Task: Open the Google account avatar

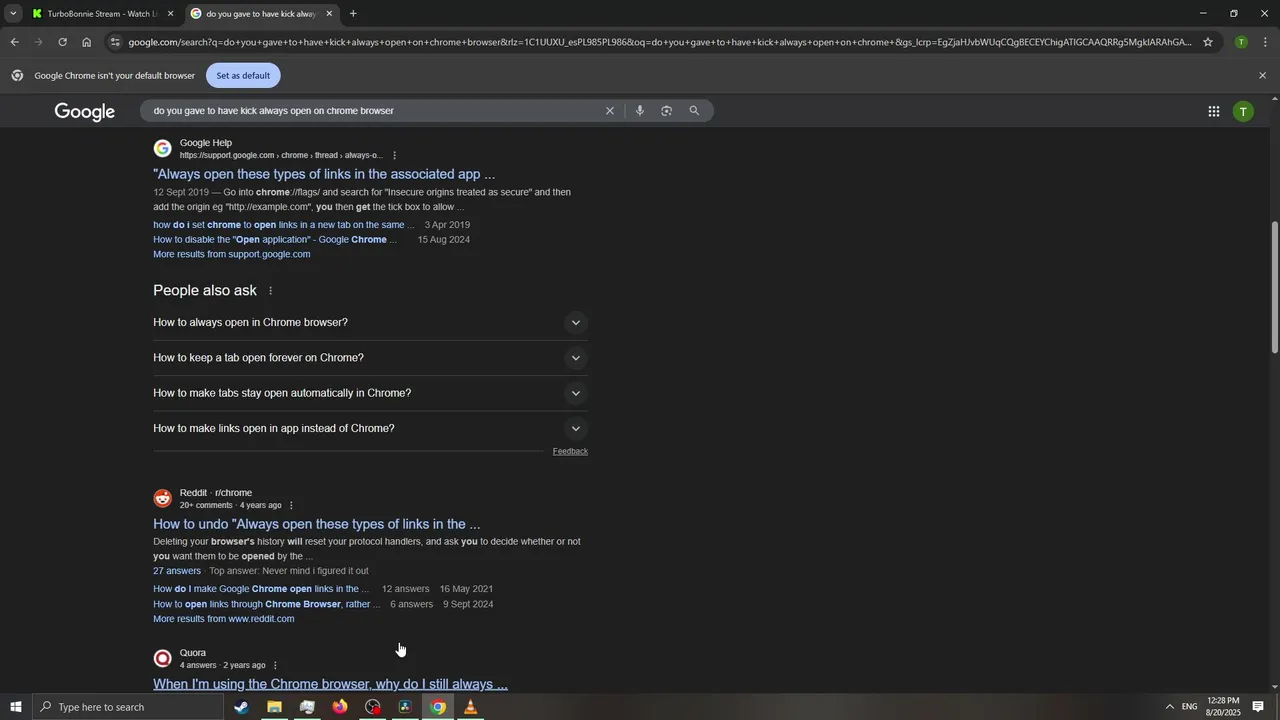Action: pos(1243,112)
